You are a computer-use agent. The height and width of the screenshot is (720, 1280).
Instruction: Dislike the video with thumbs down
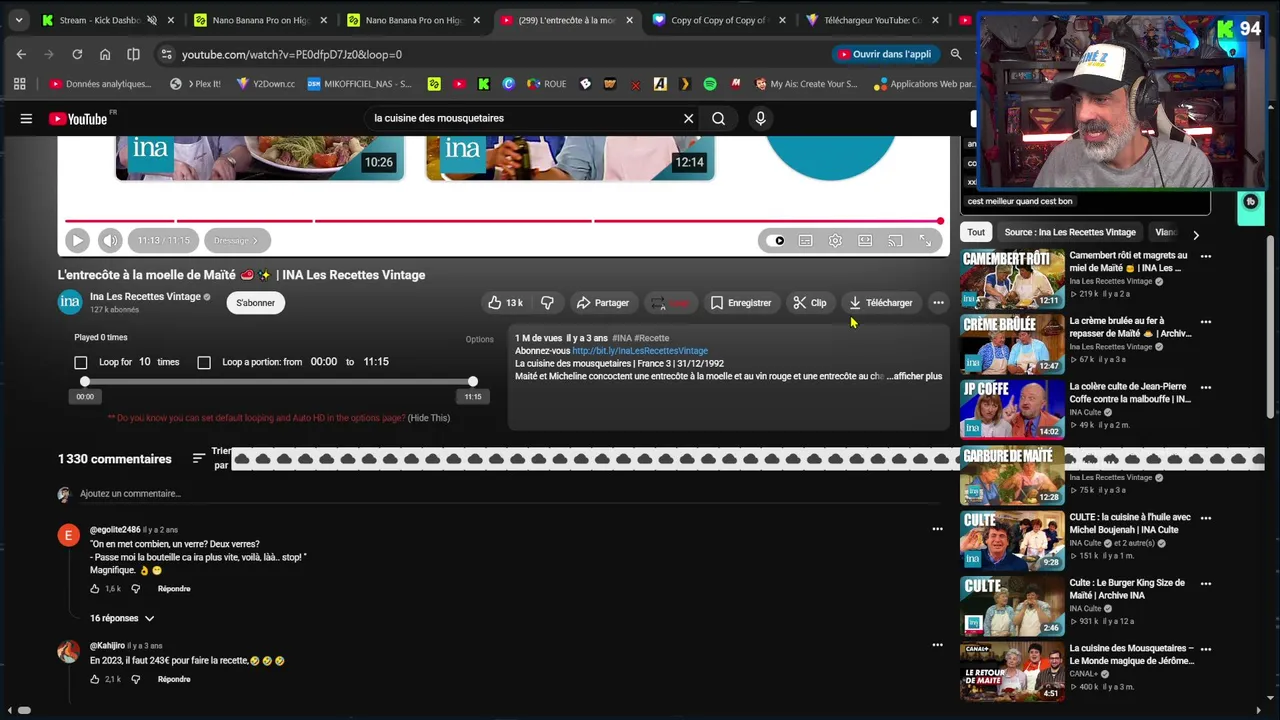coord(547,302)
